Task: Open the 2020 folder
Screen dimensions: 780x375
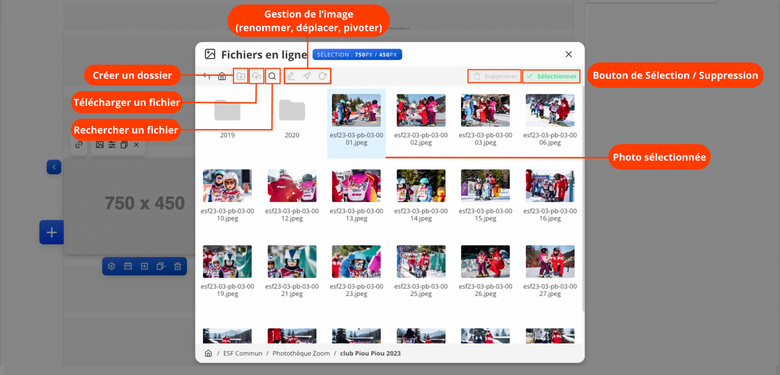Action: pyautogui.click(x=292, y=110)
